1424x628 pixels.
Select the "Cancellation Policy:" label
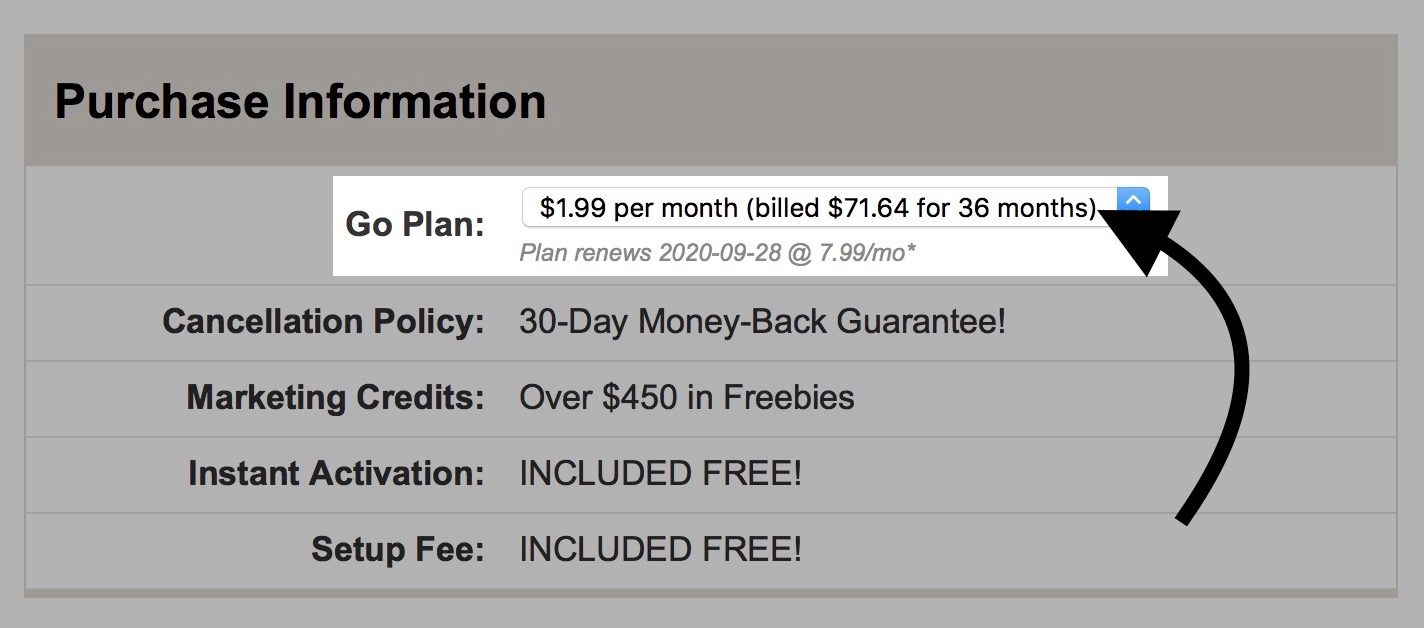[x=323, y=322]
